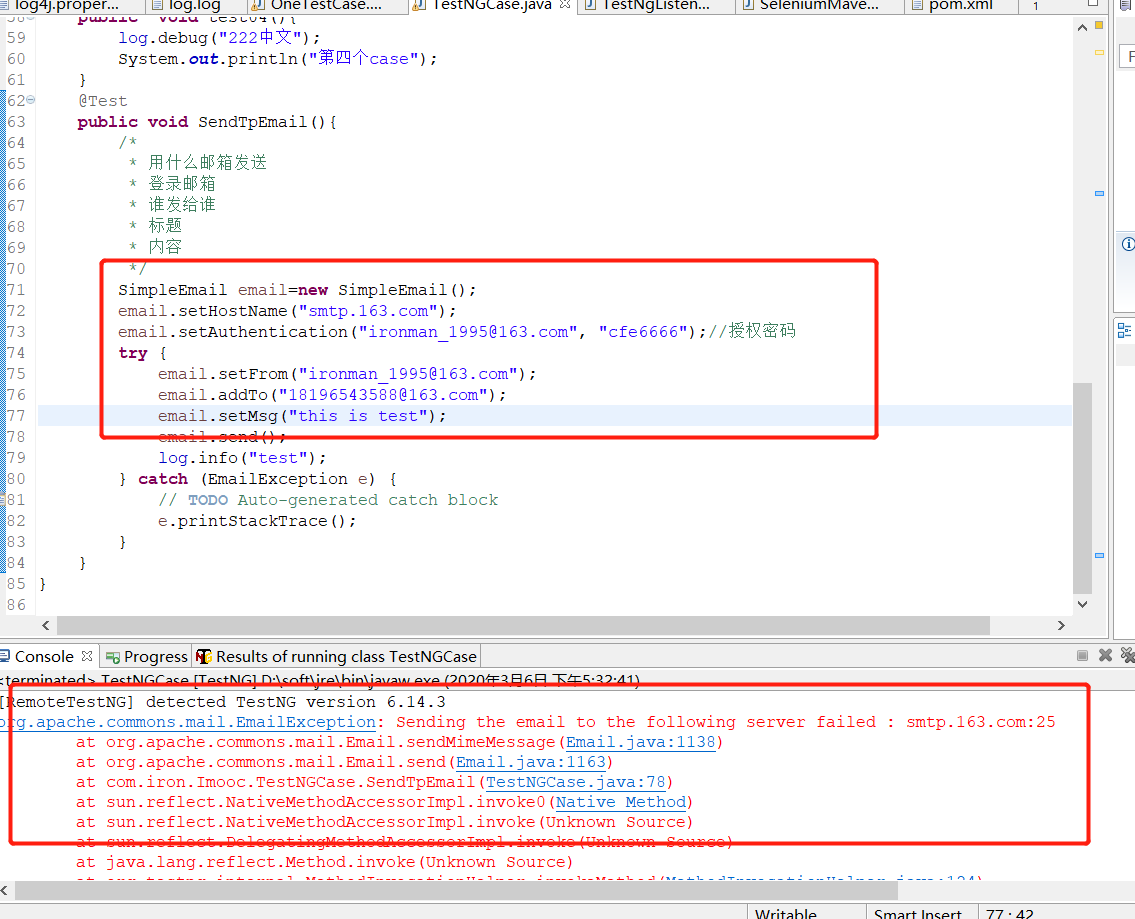The height and width of the screenshot is (919, 1135).
Task: Collapse the method fold at line 62
Action: pos(30,100)
